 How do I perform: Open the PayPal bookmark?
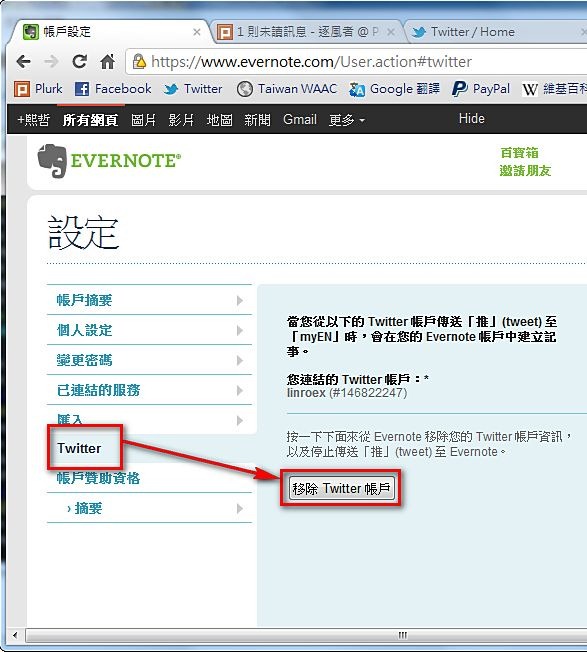[481, 89]
